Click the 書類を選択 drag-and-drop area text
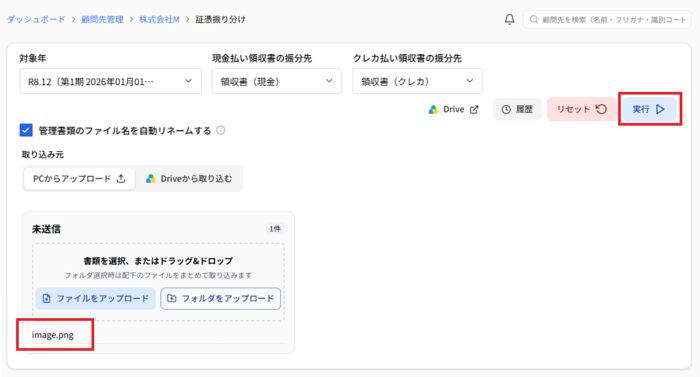 [158, 261]
